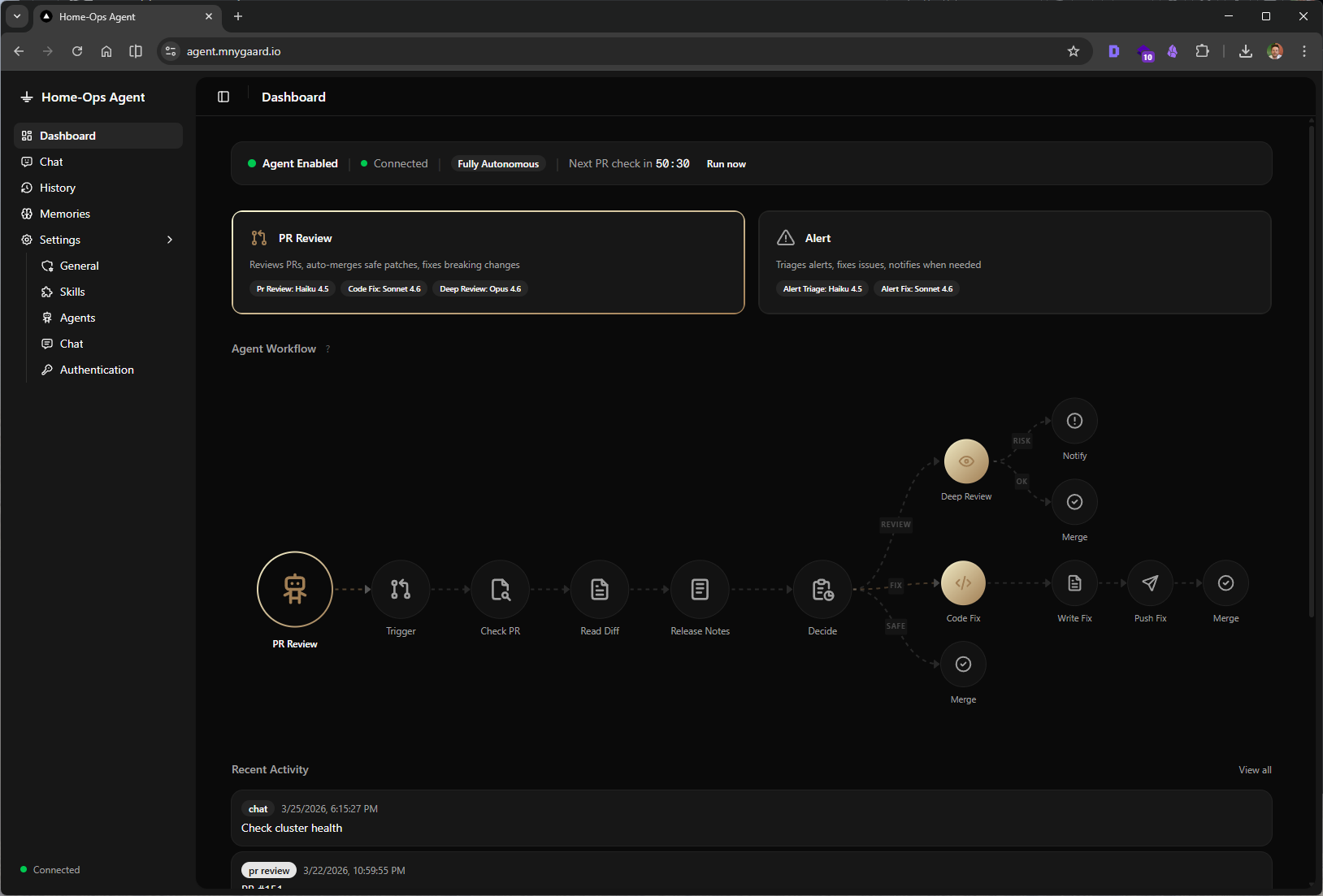This screenshot has width=1323, height=896.
Task: Click the Deep Review eye node
Action: [x=966, y=461]
